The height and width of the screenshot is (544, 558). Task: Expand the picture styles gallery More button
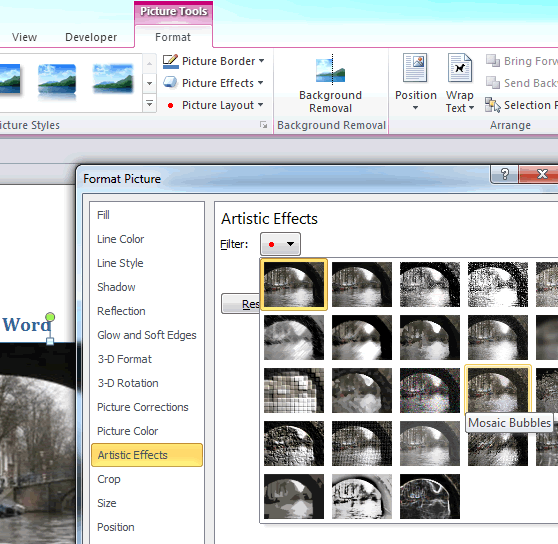(x=149, y=104)
